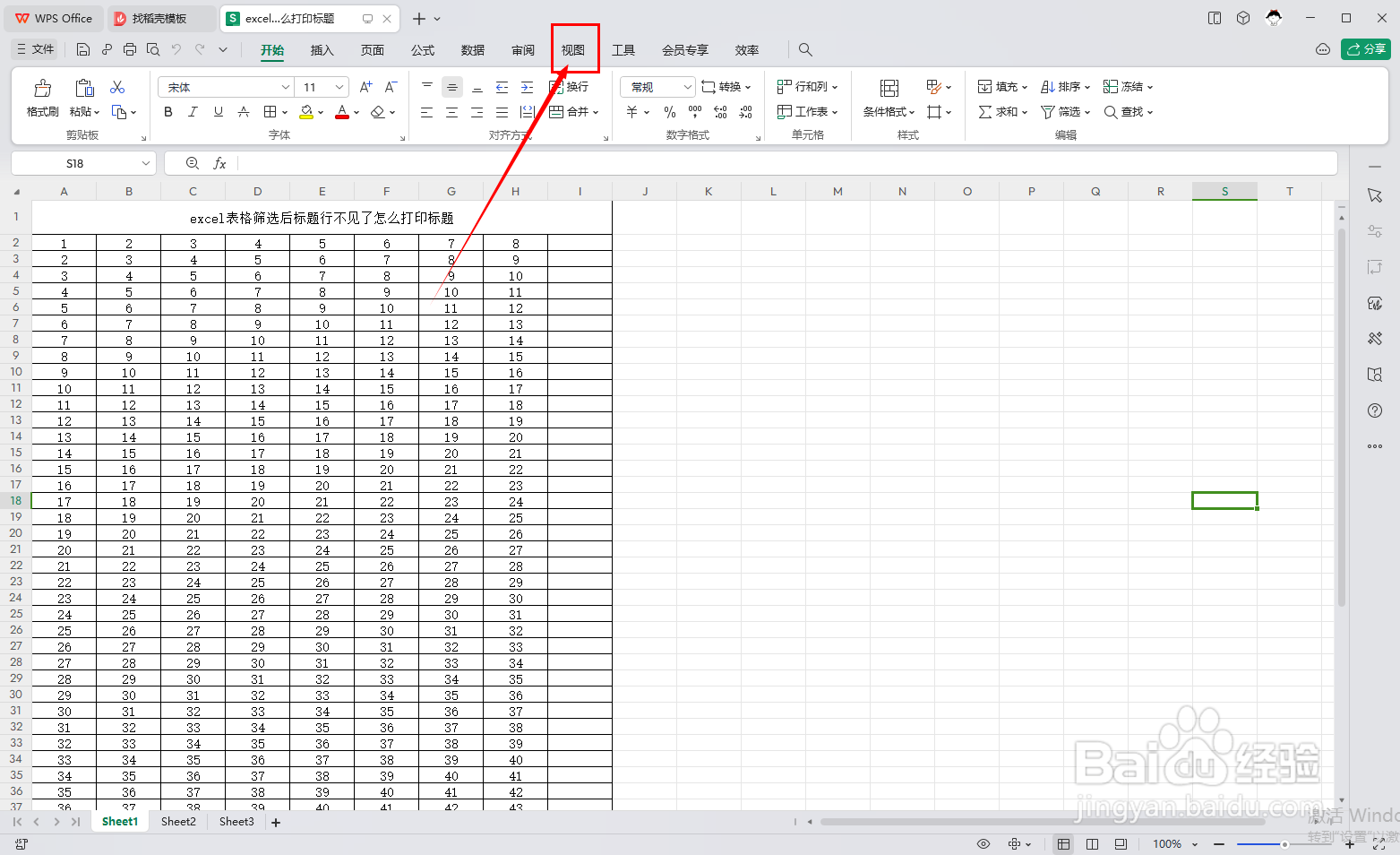Click the Rows and Columns (行和列) button
This screenshot has width=1400, height=855.
806,87
